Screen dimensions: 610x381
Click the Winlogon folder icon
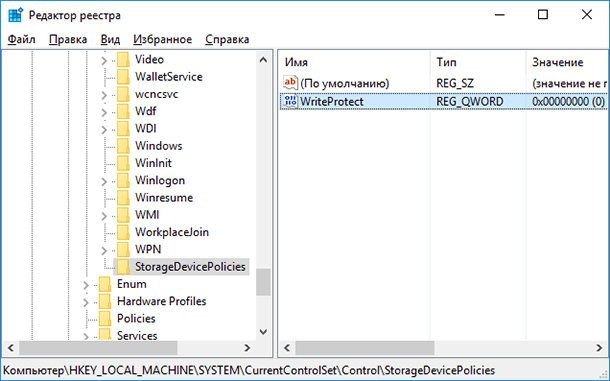coord(123,181)
